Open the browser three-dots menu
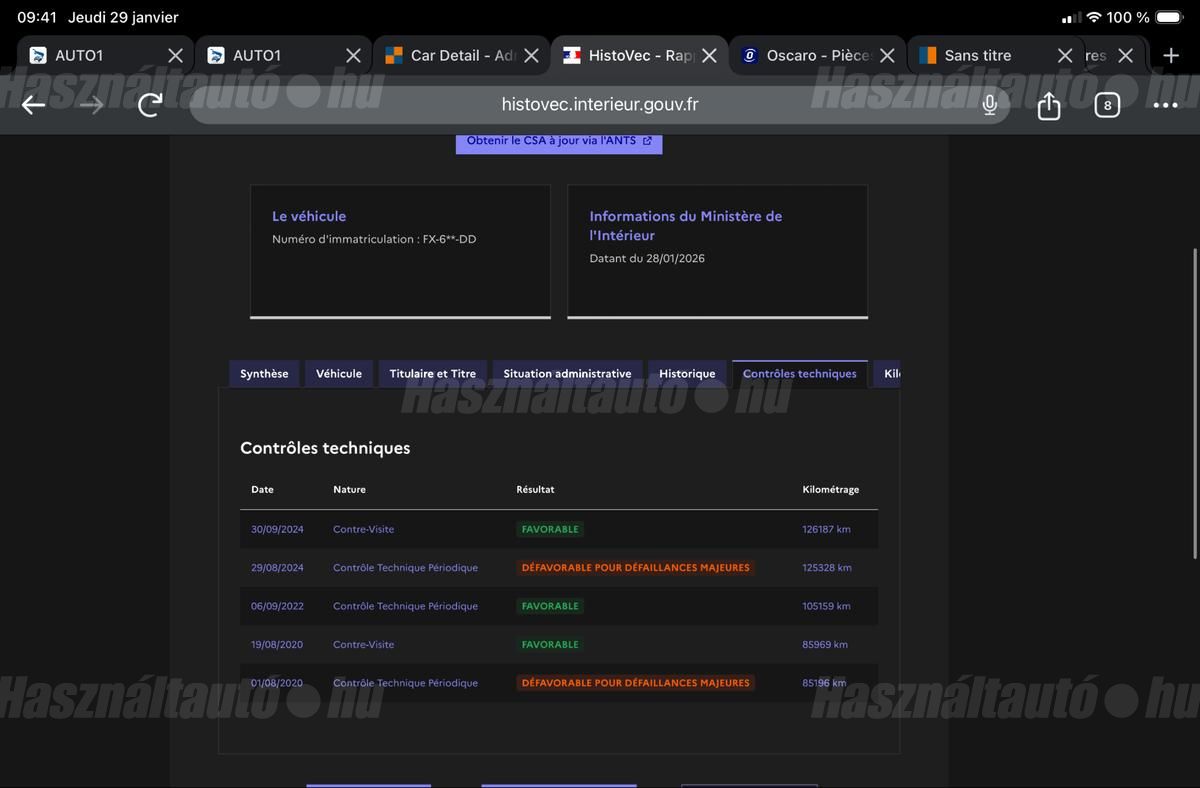Image resolution: width=1200 pixels, height=788 pixels. [x=1165, y=105]
